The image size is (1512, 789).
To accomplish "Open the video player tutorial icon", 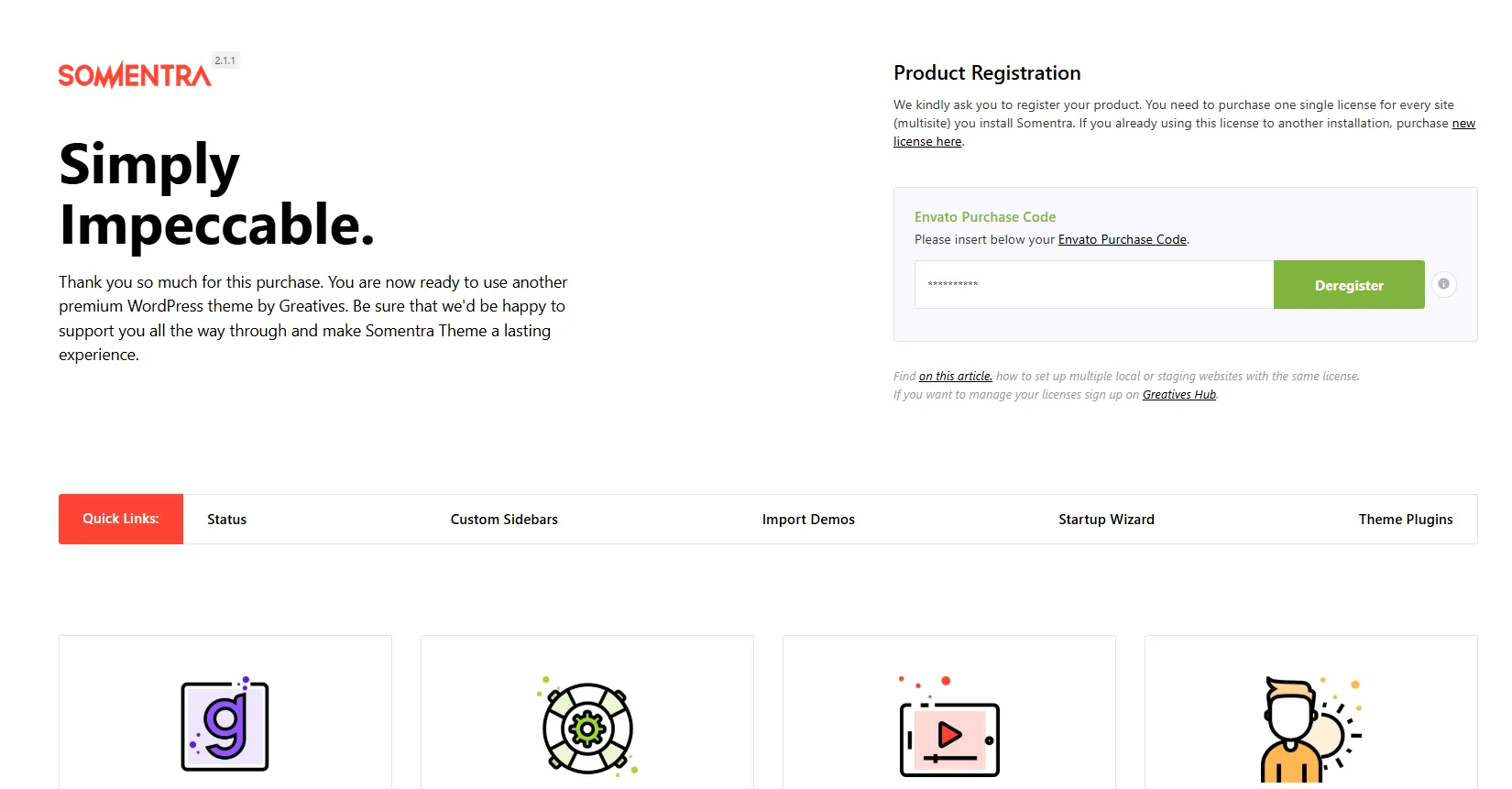I will click(x=949, y=728).
